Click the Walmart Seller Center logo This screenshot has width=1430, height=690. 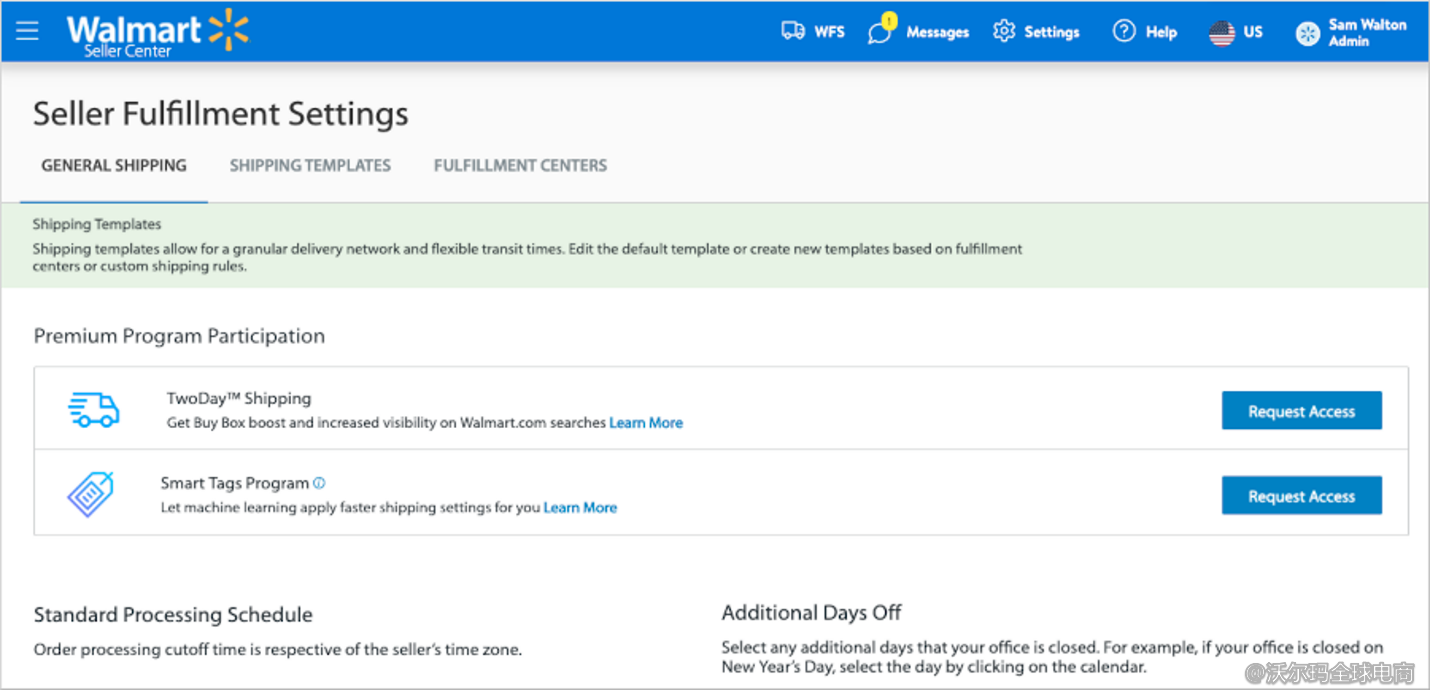157,32
